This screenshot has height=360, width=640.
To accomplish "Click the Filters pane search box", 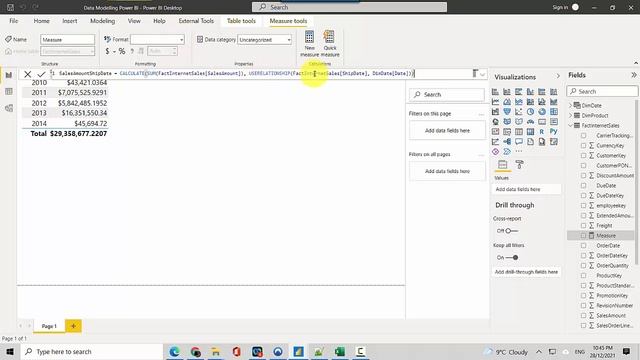I will pos(447,95).
